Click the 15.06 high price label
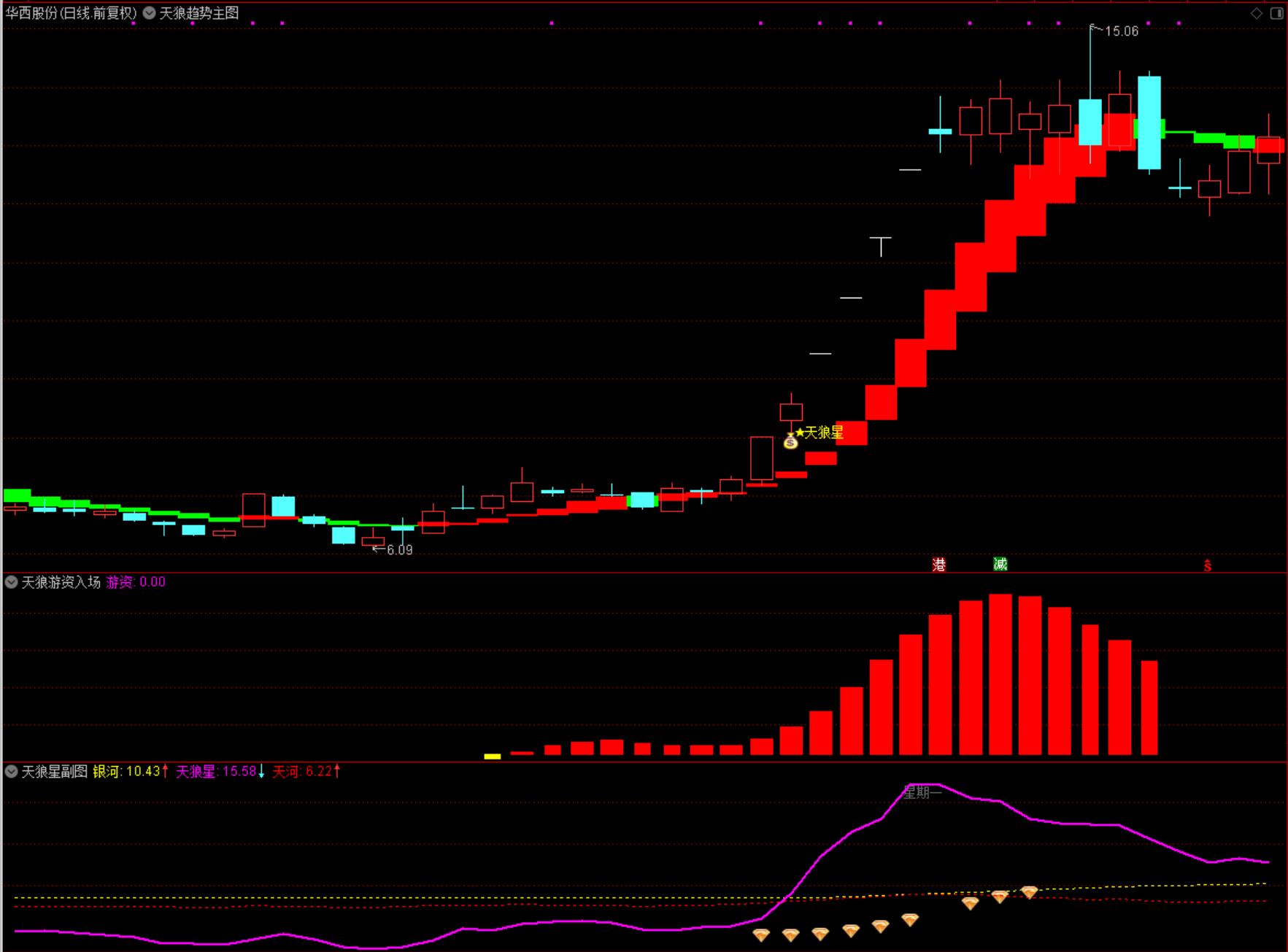Screen dimensions: 1288x952 pyautogui.click(x=1122, y=31)
